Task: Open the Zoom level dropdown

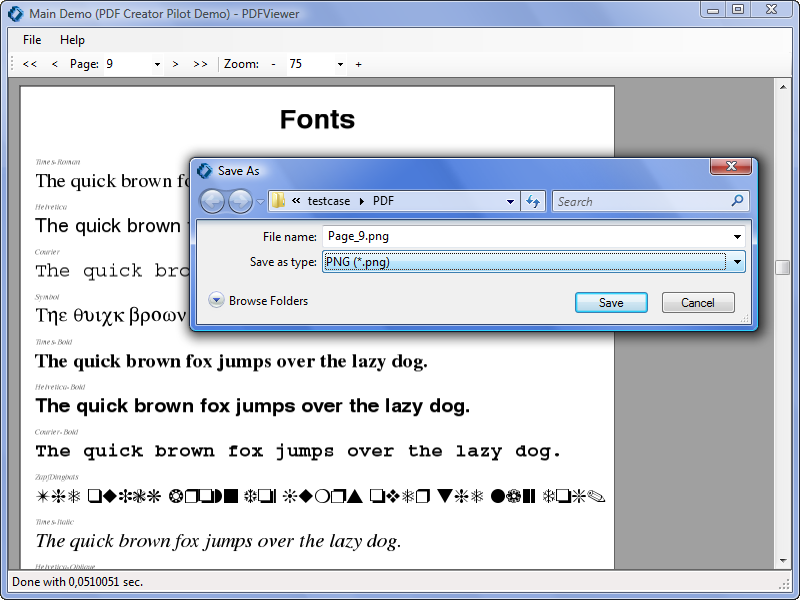Action: point(340,64)
